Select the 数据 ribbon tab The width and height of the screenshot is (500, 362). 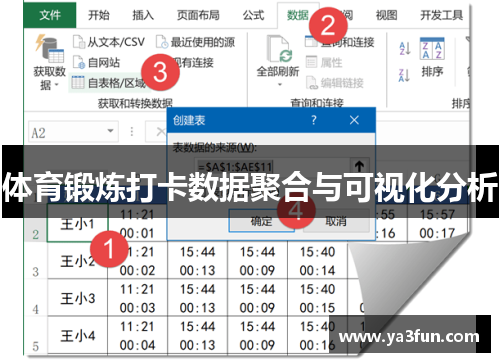point(298,15)
